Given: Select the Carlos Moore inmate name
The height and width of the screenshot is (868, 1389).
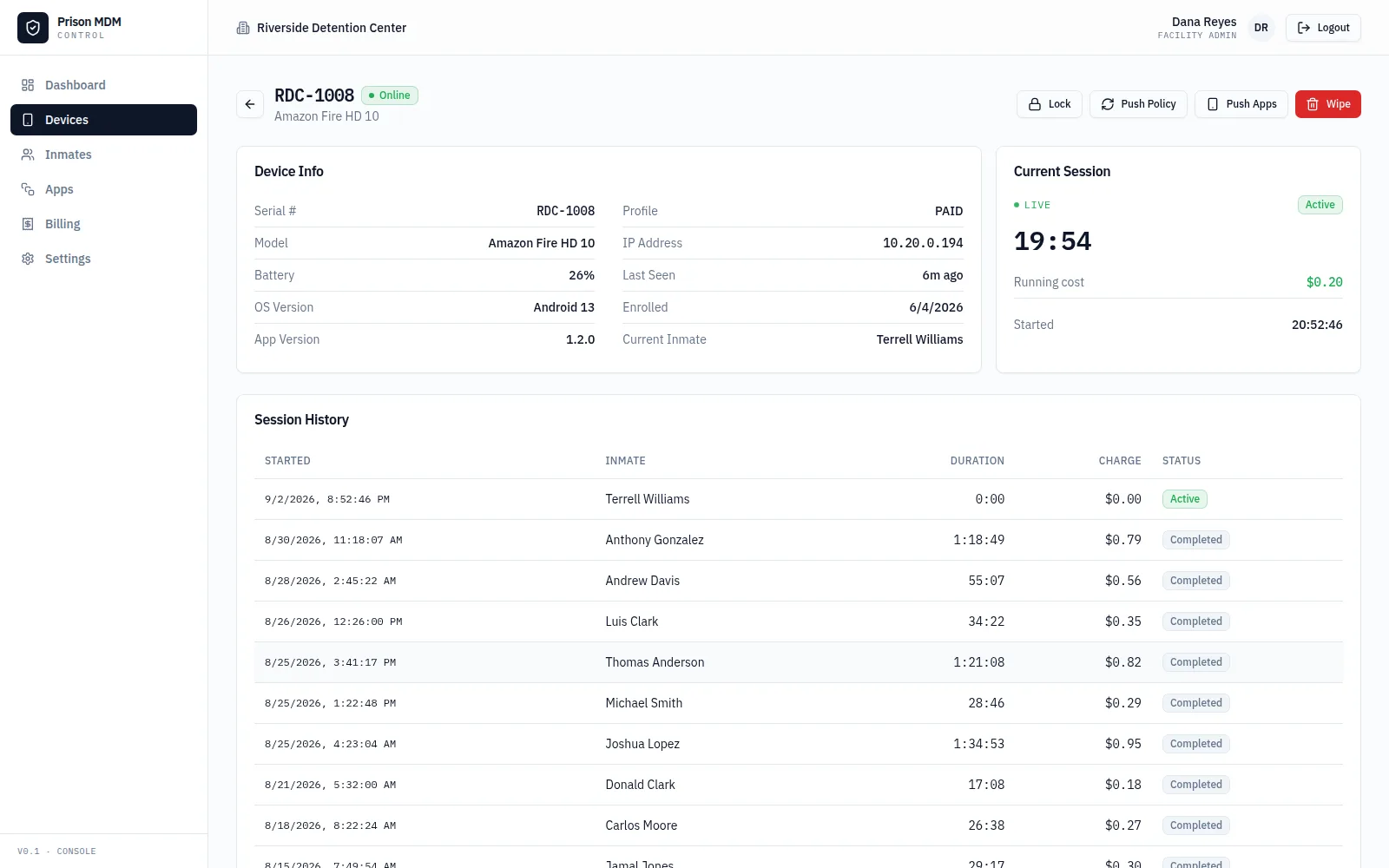Looking at the screenshot, I should pos(641,825).
